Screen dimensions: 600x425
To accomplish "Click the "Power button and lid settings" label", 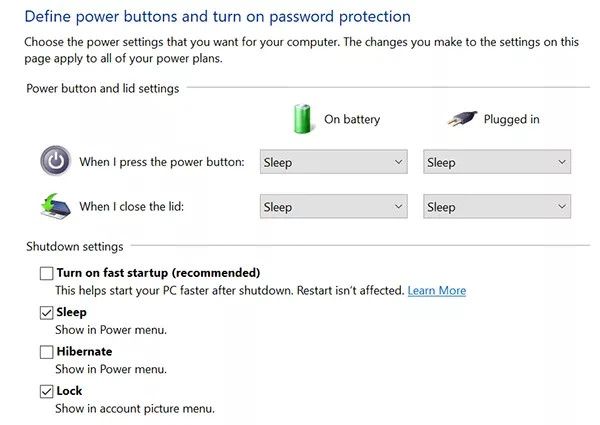I will pos(103,88).
